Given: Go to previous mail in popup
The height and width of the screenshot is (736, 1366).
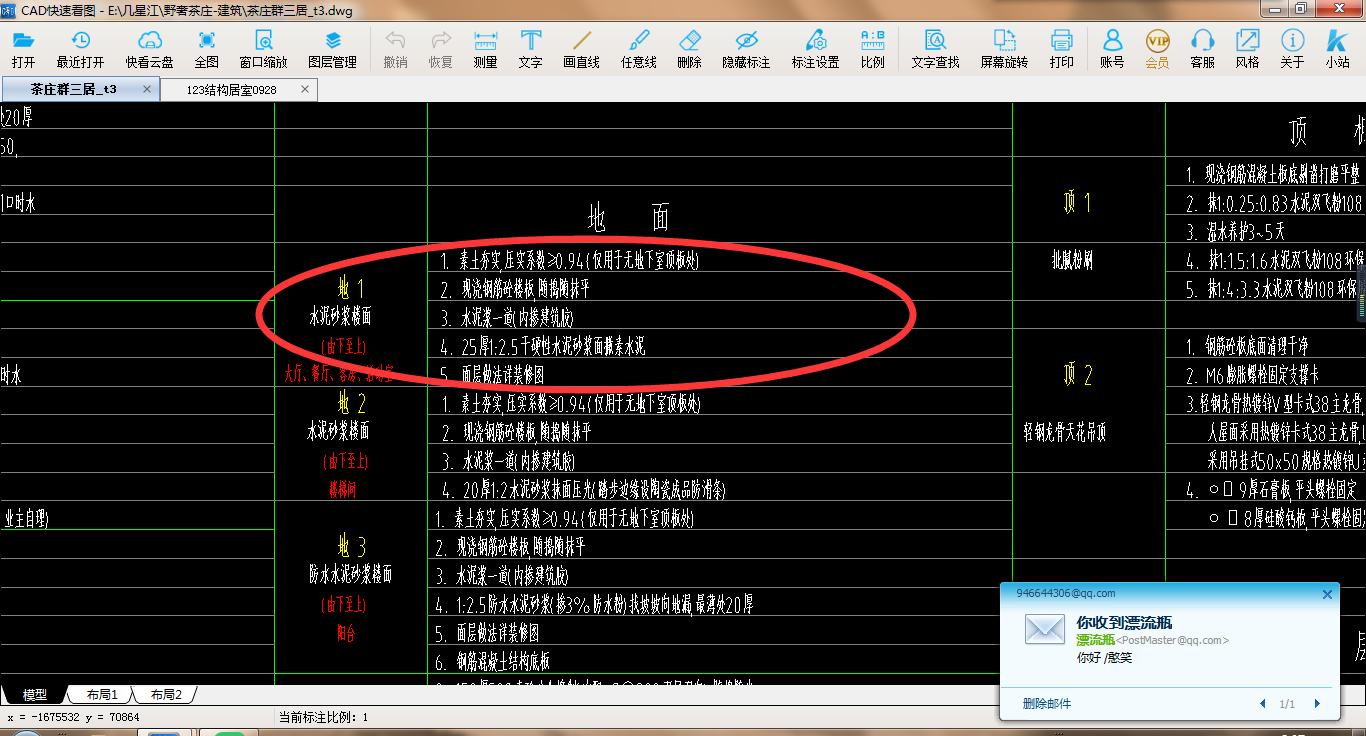Looking at the screenshot, I should [x=1263, y=704].
